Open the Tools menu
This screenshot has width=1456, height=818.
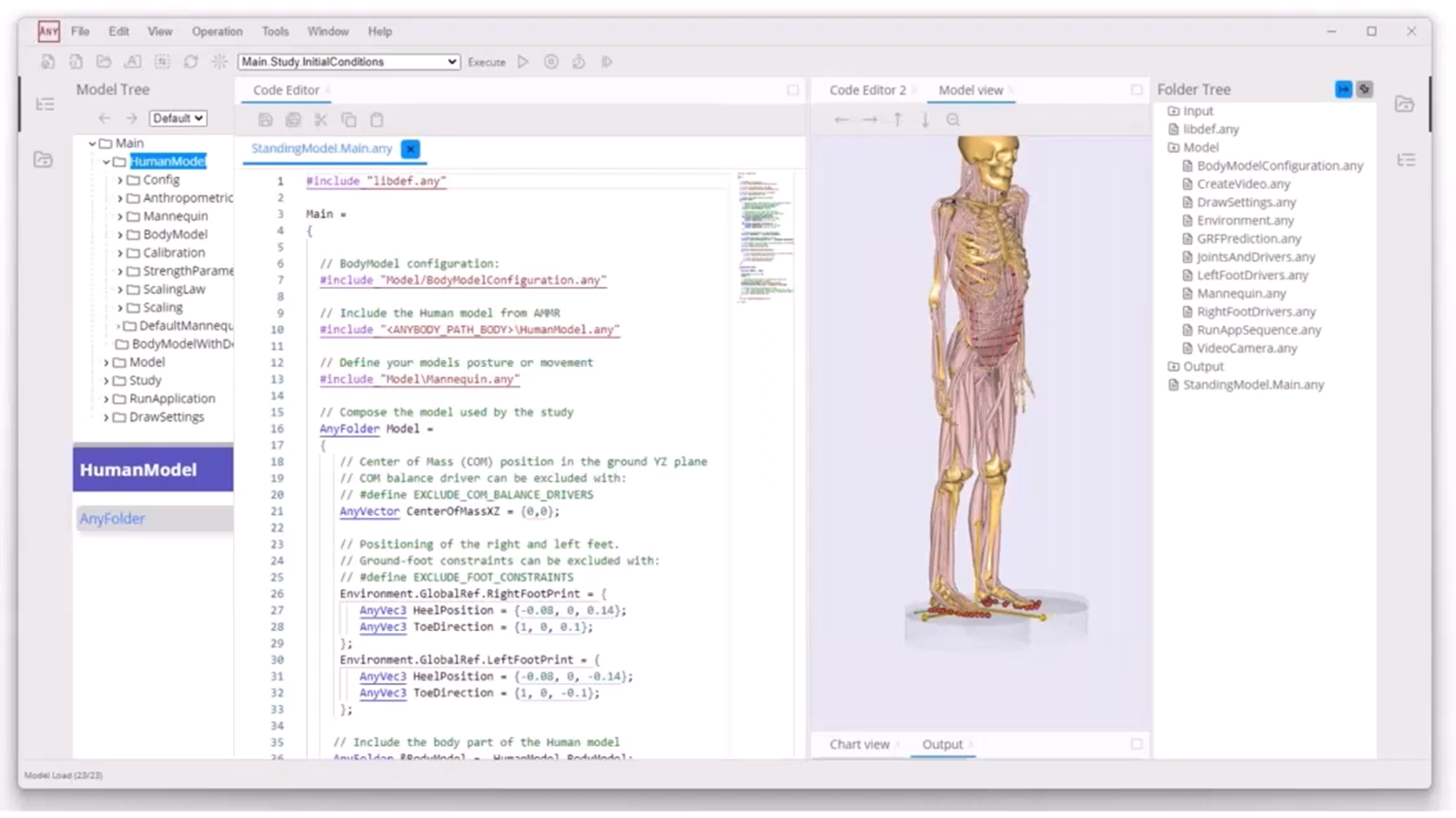275,31
